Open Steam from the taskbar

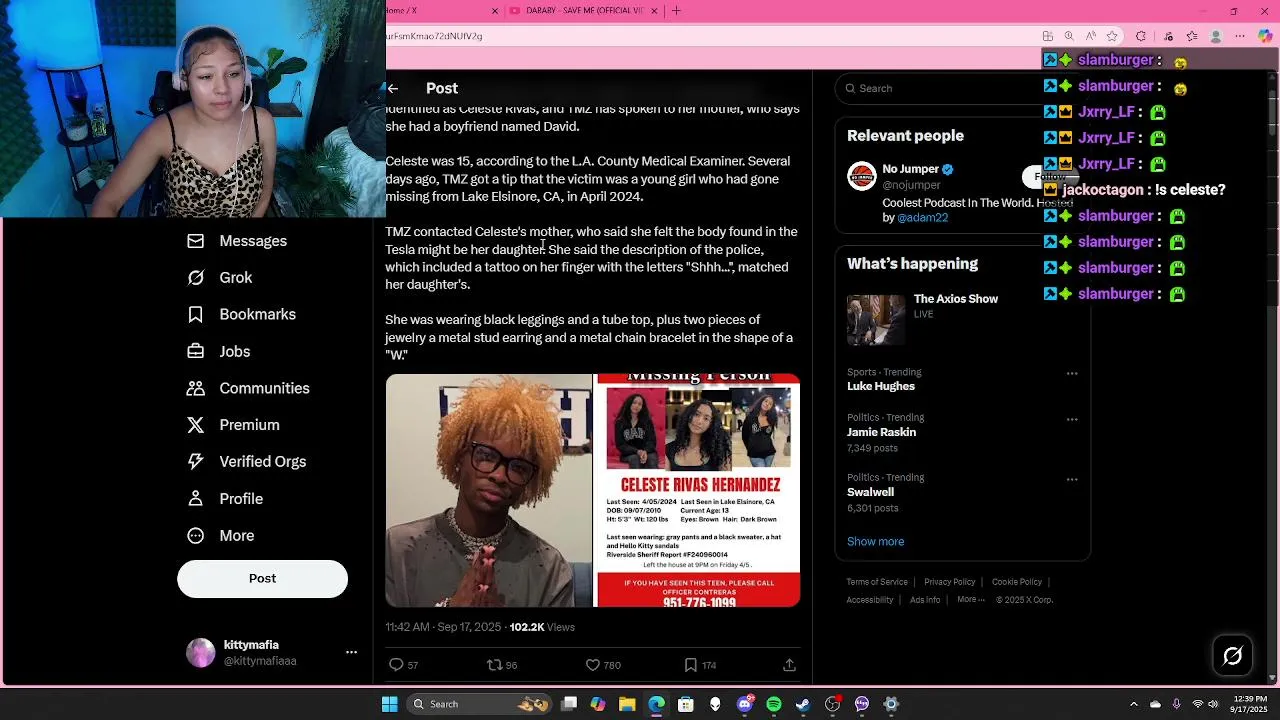[803, 704]
